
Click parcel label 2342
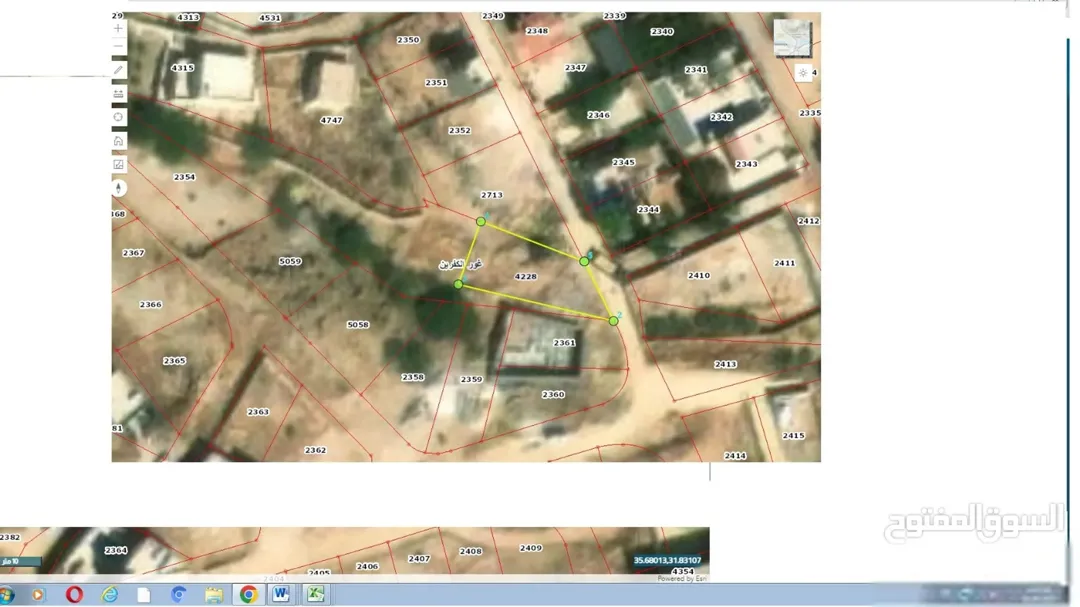tap(721, 116)
